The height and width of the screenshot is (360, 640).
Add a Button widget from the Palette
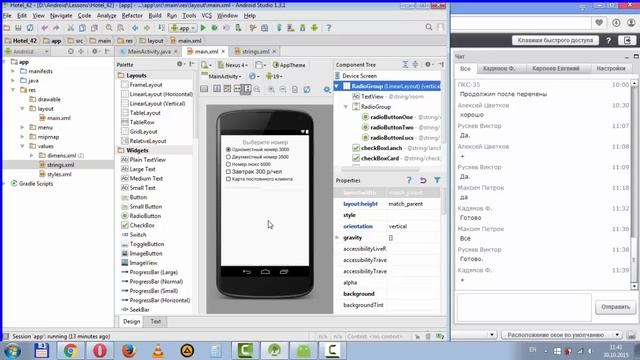tap(138, 197)
